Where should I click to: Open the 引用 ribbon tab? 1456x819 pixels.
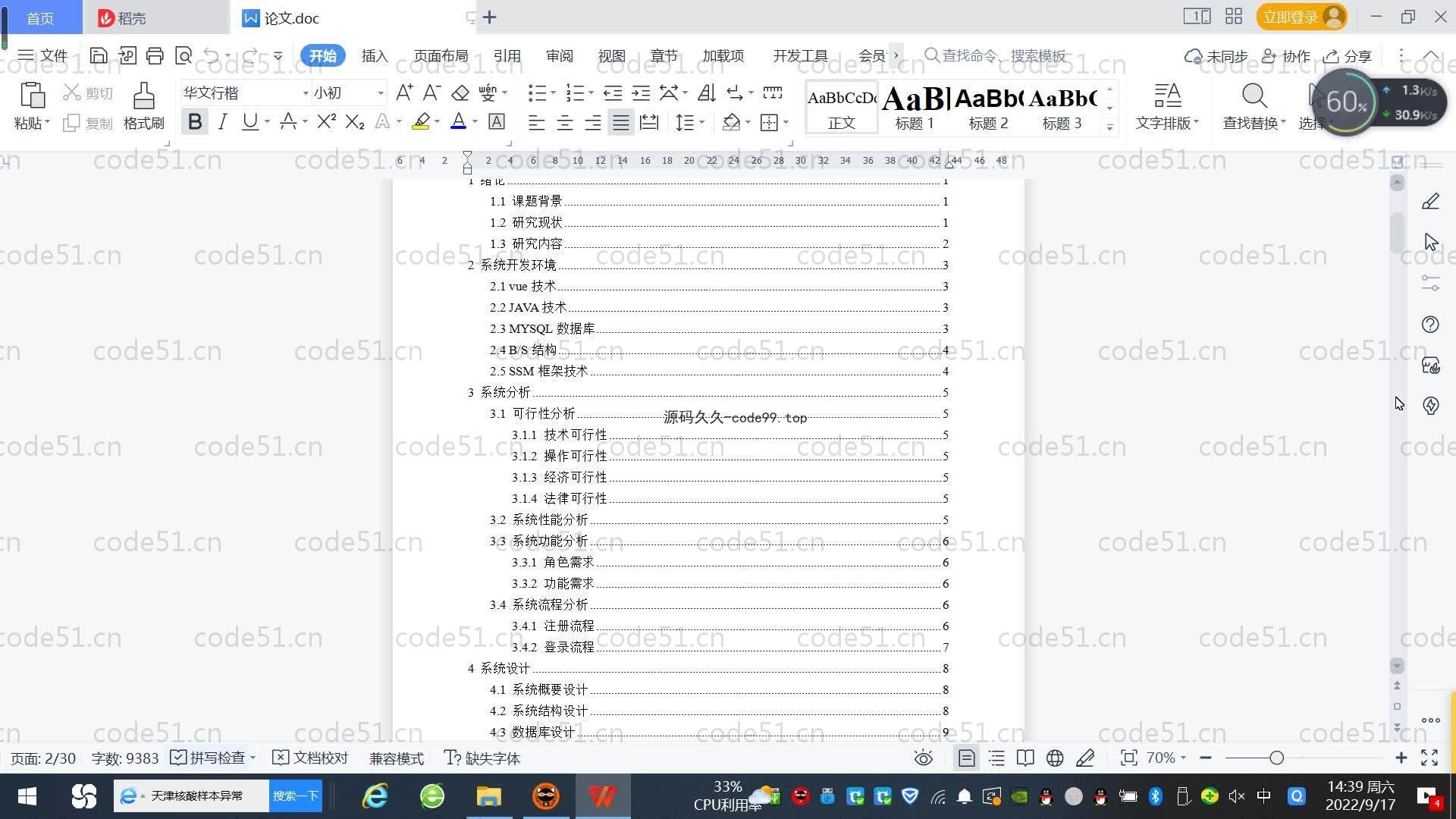[x=507, y=55]
